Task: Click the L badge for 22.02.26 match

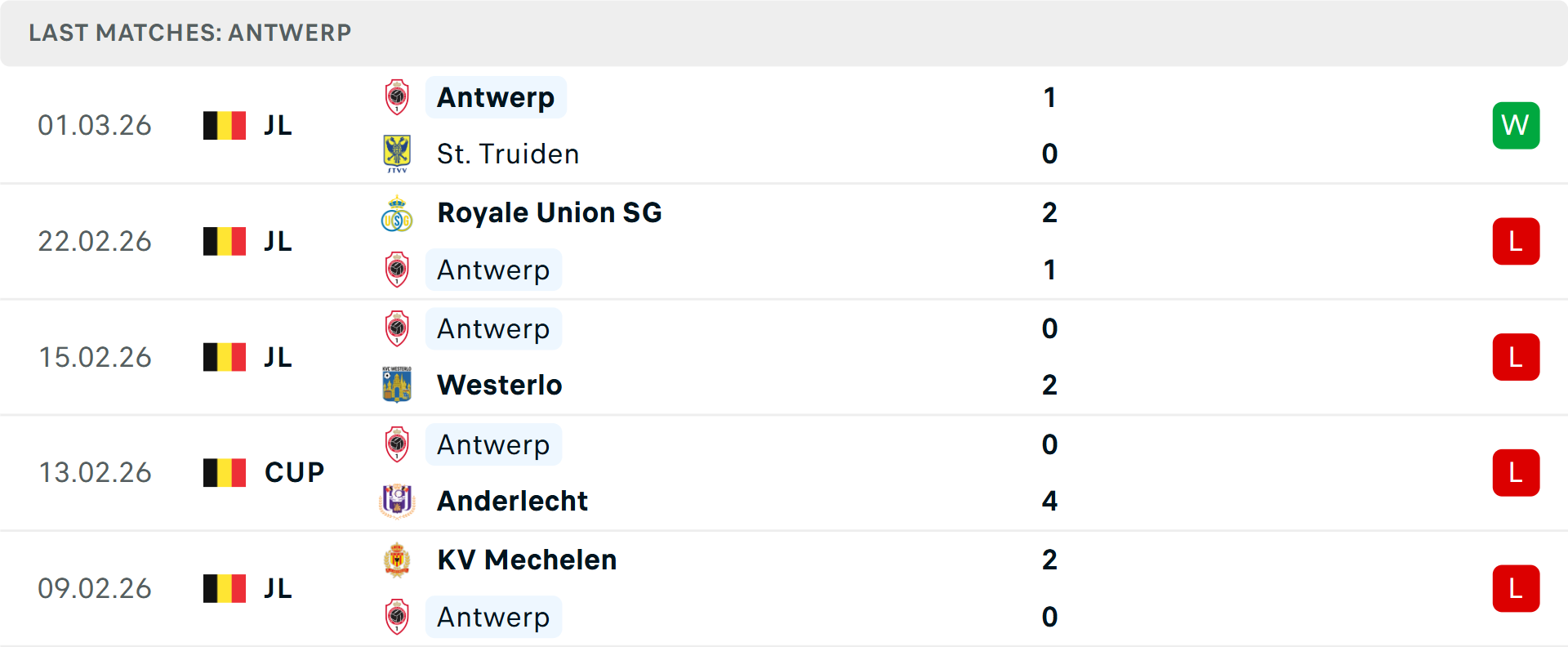Action: [x=1516, y=241]
